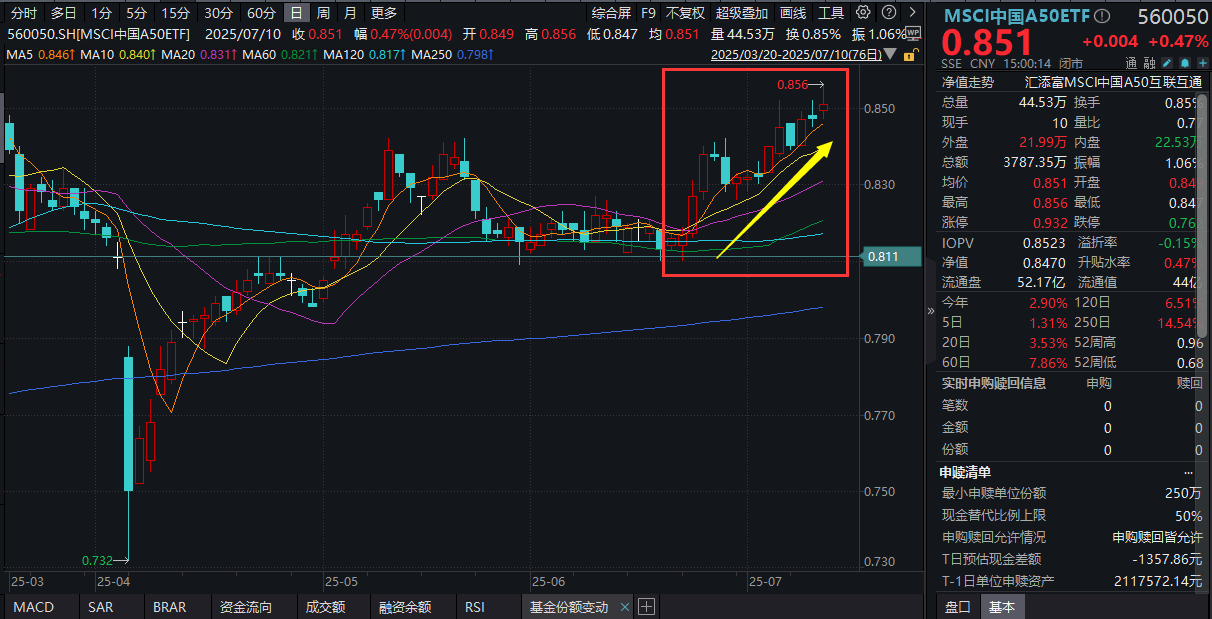
Task: Open the settings gear in the top toolbar
Action: pyautogui.click(x=862, y=13)
